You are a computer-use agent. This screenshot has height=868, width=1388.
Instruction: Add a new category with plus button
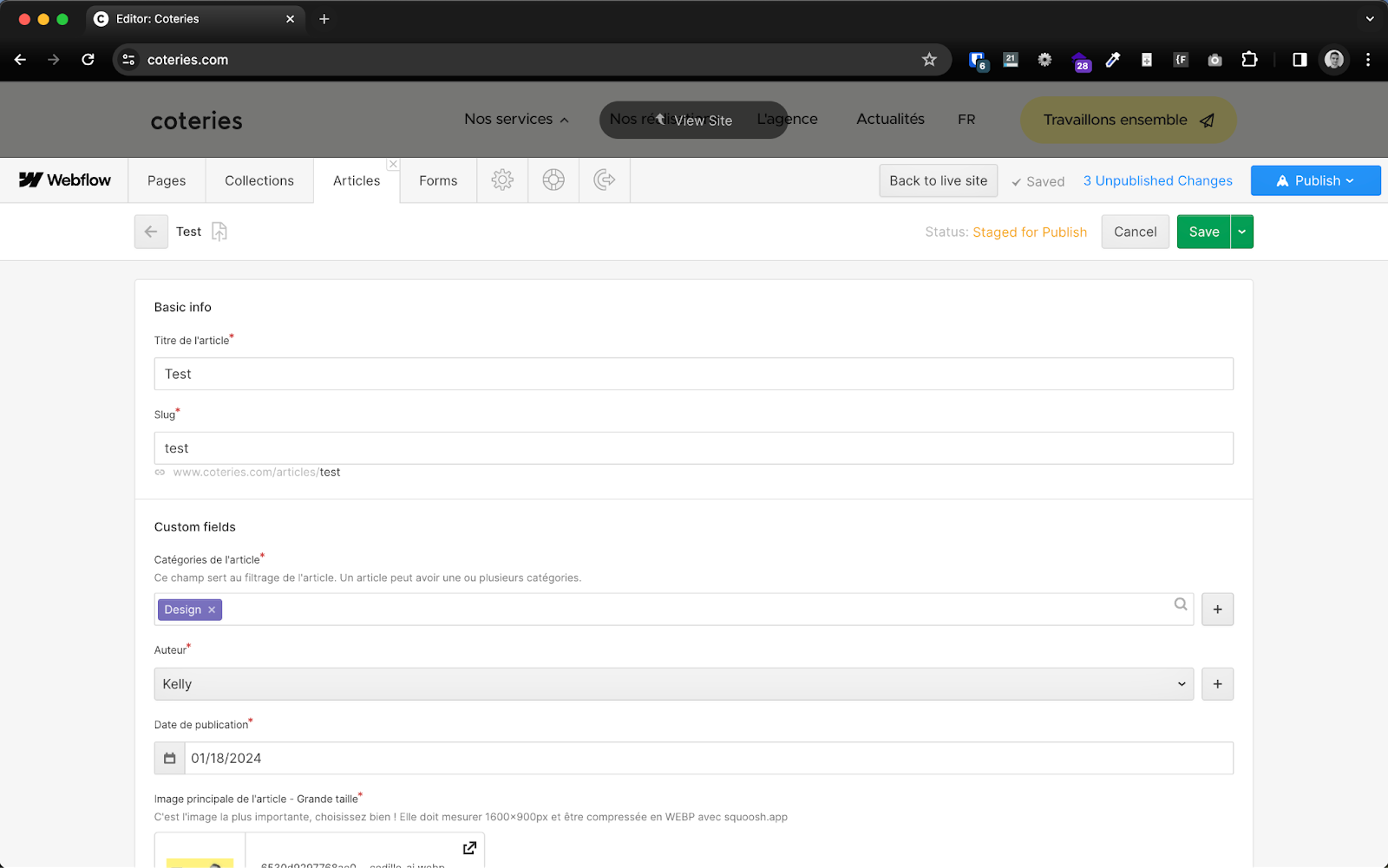pyautogui.click(x=1218, y=610)
